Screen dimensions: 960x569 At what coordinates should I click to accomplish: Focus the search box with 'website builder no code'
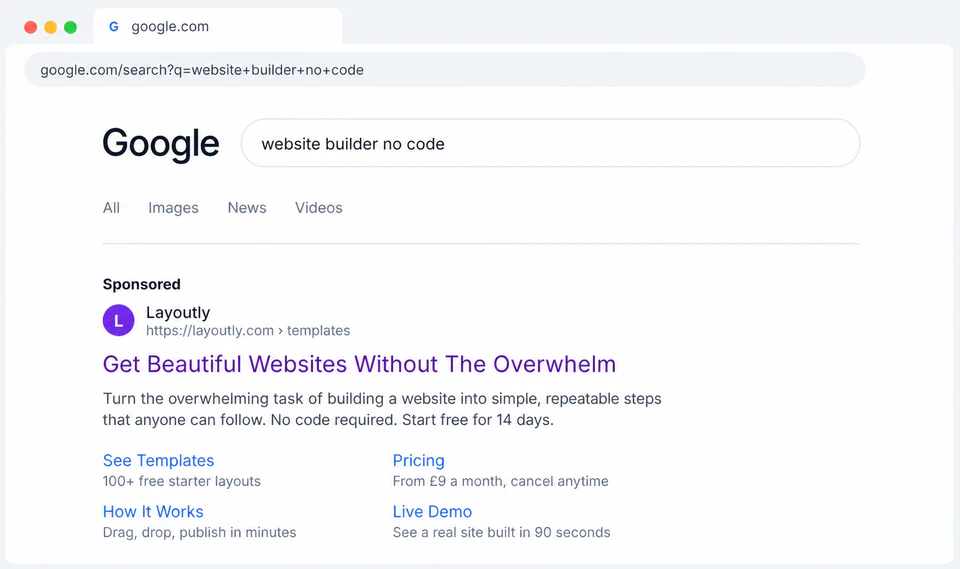coord(550,143)
